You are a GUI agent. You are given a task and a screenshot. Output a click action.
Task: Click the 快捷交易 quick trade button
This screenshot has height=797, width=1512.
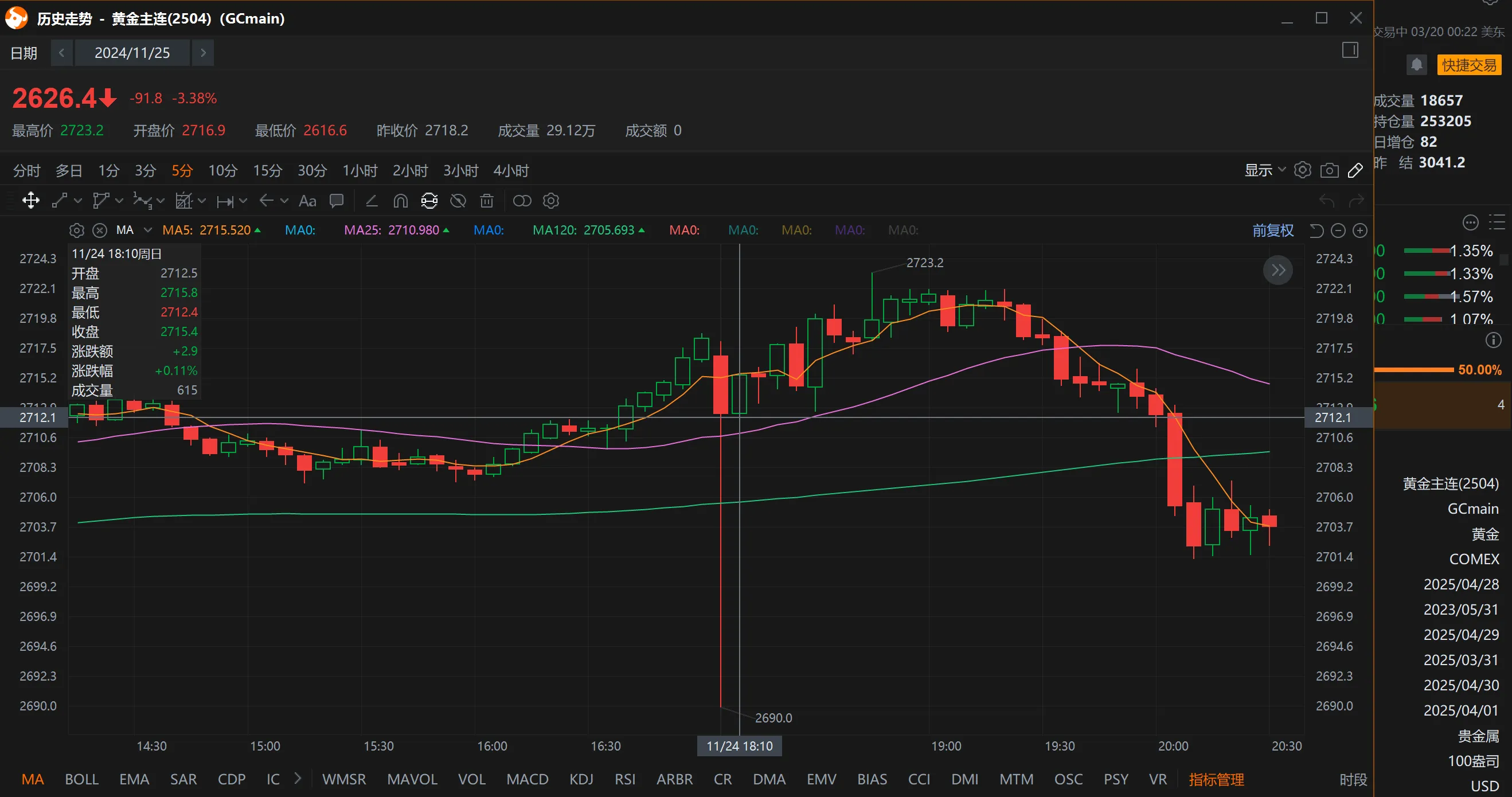tap(1469, 65)
